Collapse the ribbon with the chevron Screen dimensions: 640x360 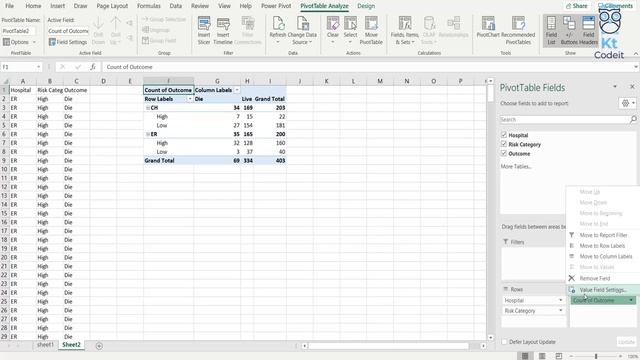636,54
